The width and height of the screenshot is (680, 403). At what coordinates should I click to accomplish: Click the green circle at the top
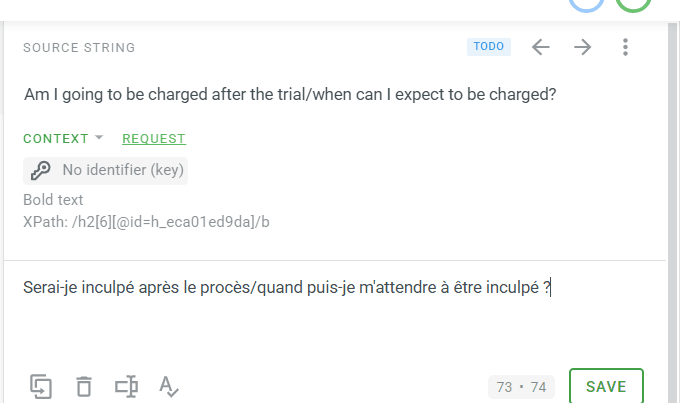[633, 3]
